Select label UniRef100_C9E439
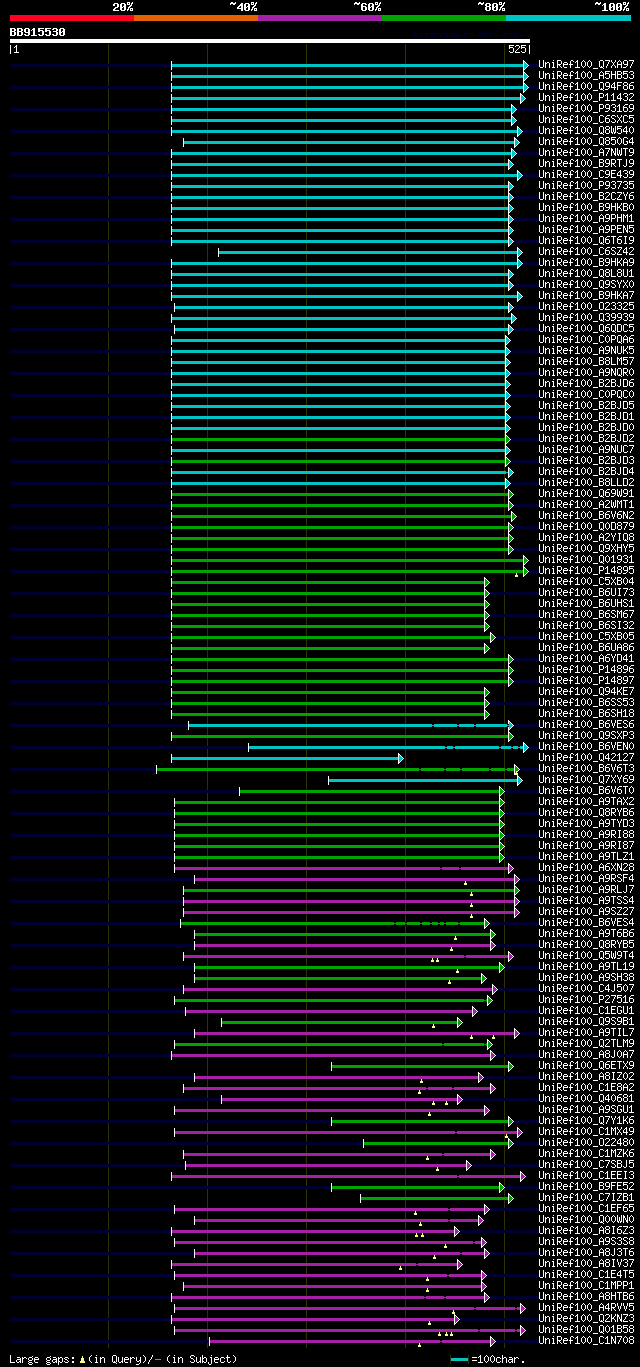The width and height of the screenshot is (640, 1367). [586, 174]
